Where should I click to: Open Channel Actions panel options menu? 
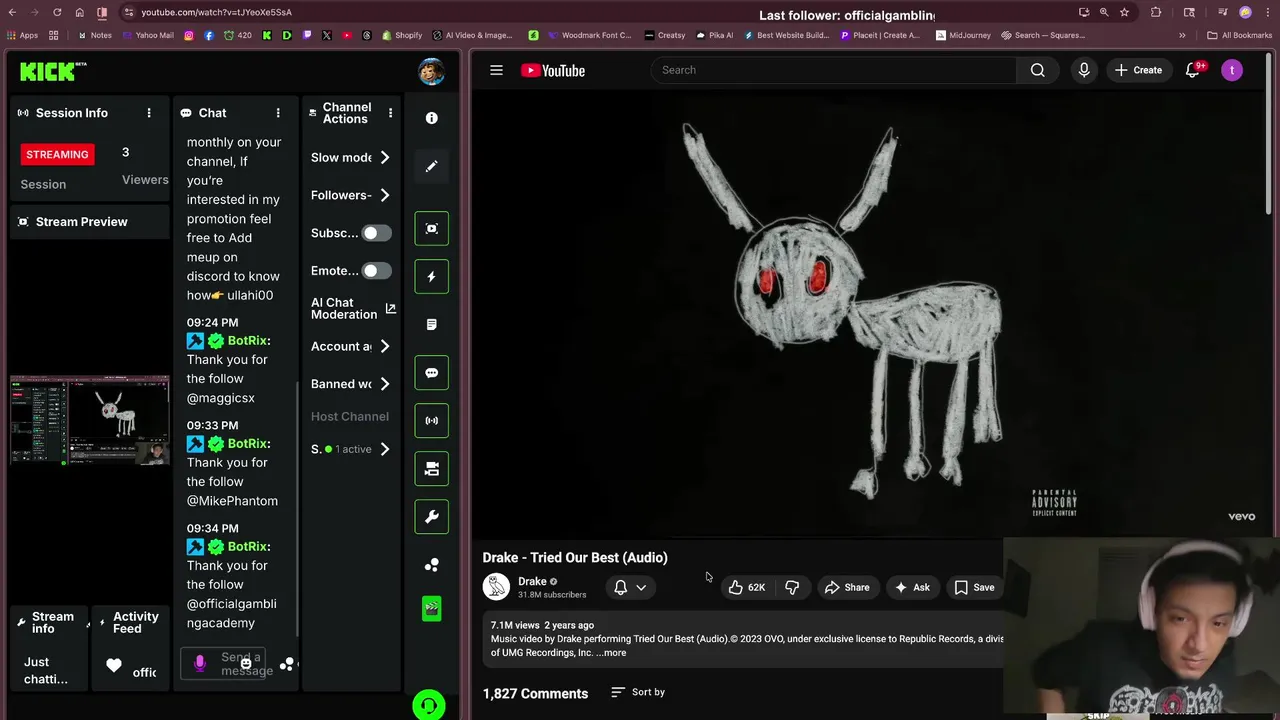coord(390,113)
